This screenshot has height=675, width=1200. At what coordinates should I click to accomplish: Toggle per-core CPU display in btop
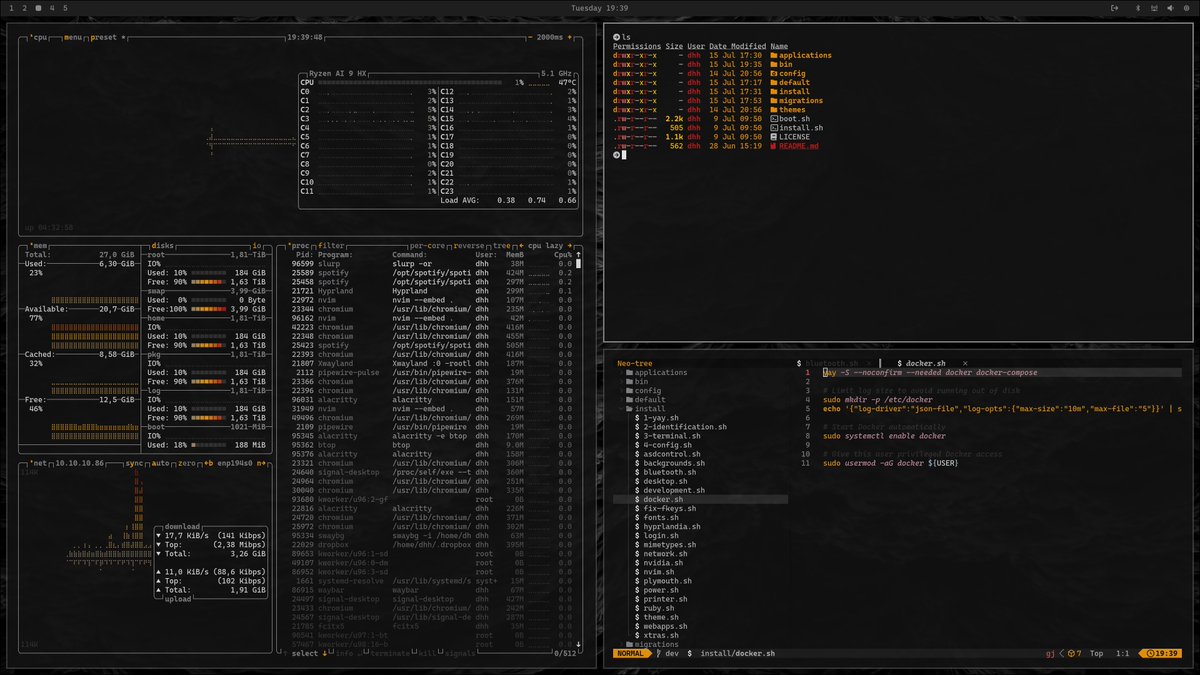tap(427, 245)
